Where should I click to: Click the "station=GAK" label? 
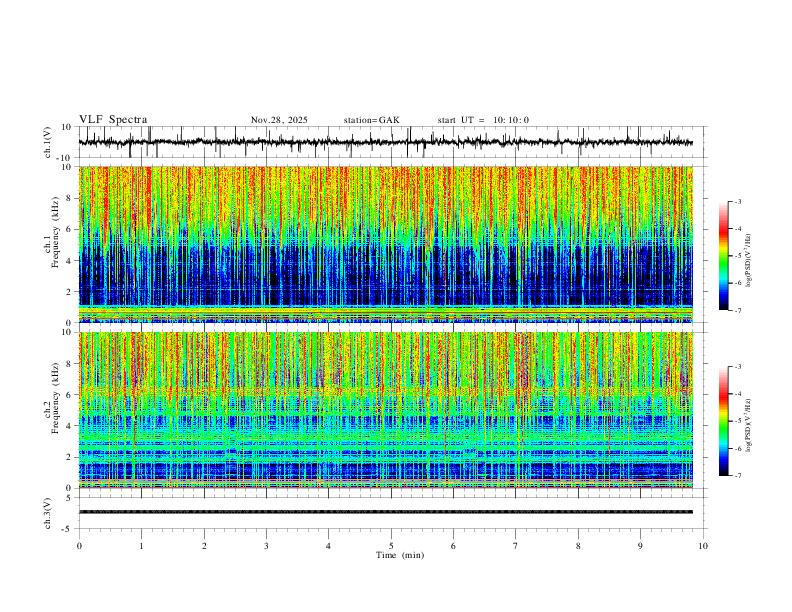(371, 120)
